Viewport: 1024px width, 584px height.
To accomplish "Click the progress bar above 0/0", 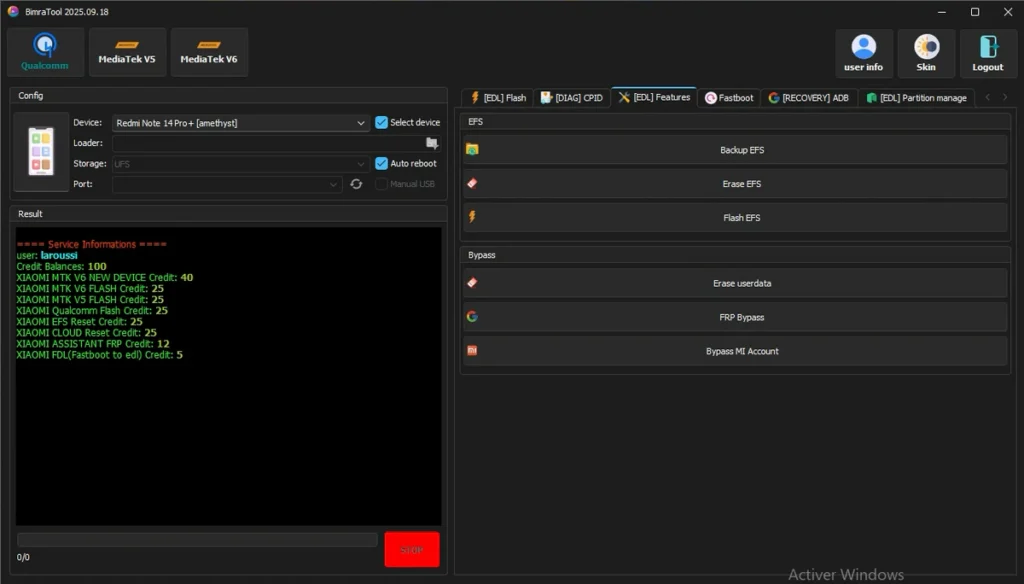I will [197, 540].
